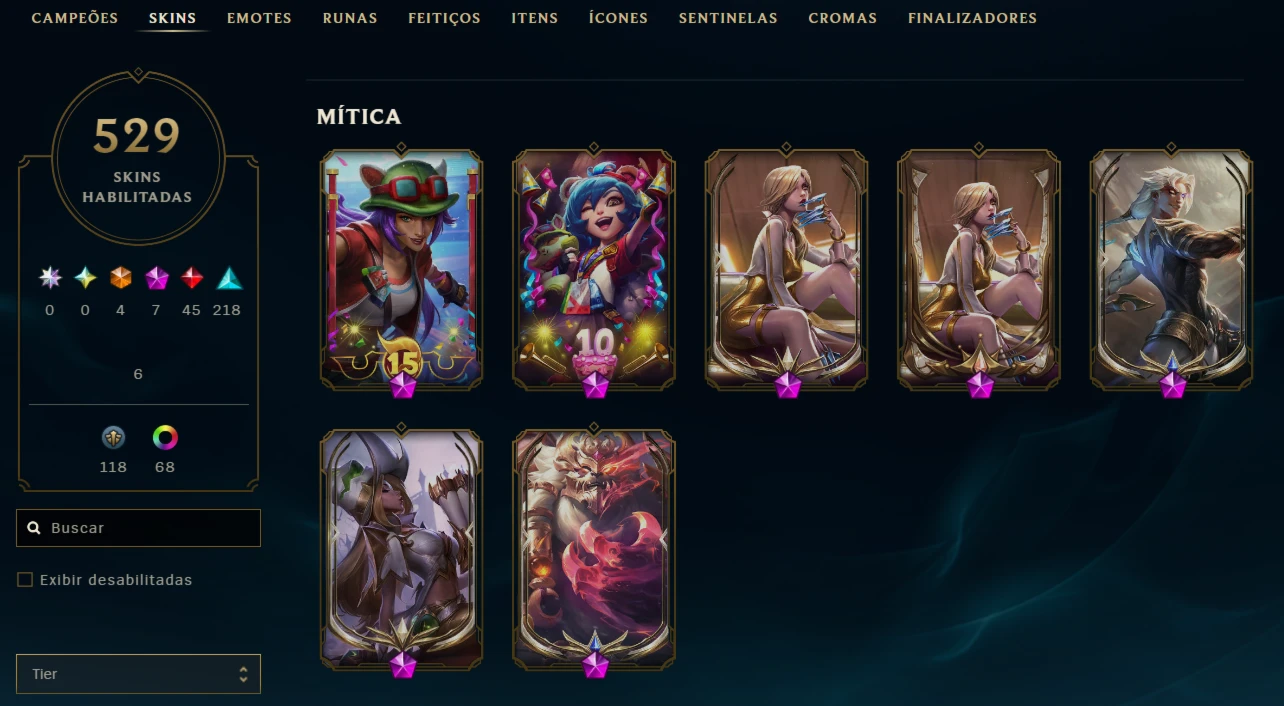Click the cyan triangle tier icon showing 218
1284x706 pixels.
tap(229, 278)
